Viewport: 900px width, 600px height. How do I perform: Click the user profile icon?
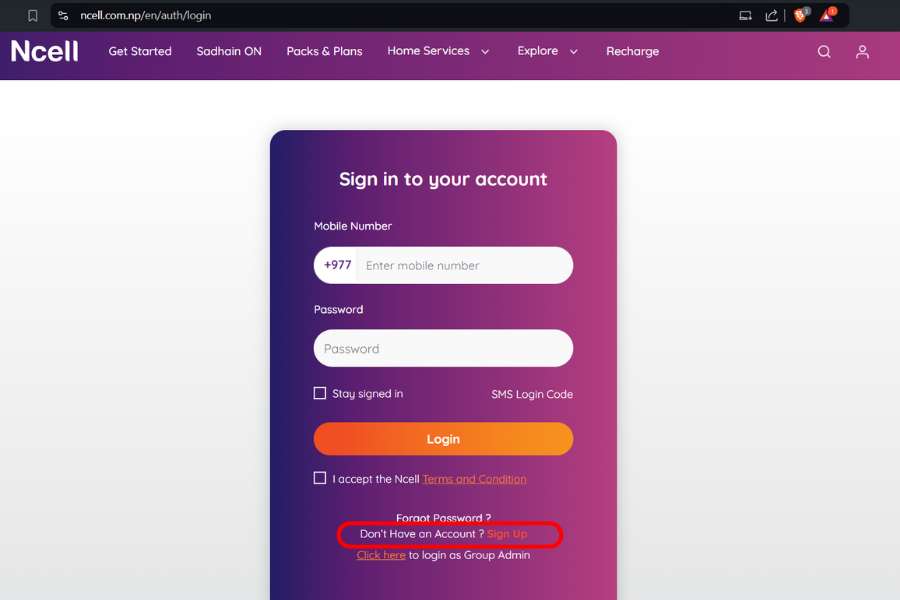(862, 52)
